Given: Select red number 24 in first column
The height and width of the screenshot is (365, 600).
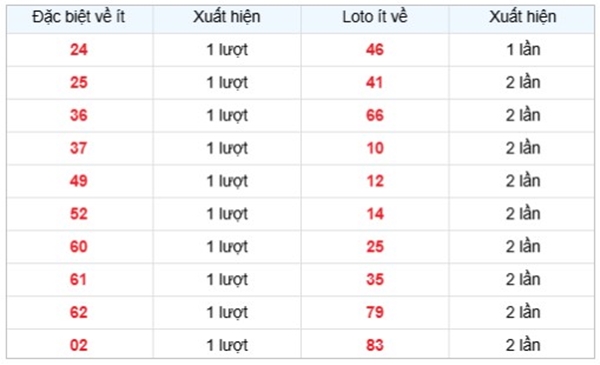Looking at the screenshot, I should (79, 50).
